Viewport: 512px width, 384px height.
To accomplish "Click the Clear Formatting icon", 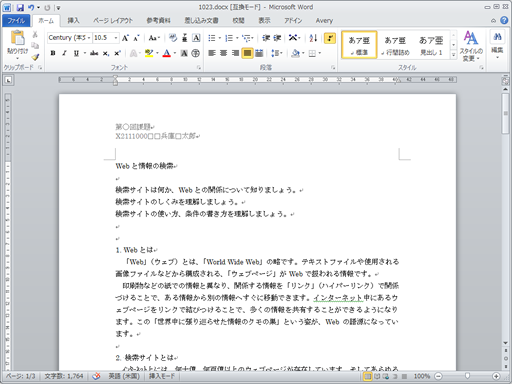I will pos(173,38).
